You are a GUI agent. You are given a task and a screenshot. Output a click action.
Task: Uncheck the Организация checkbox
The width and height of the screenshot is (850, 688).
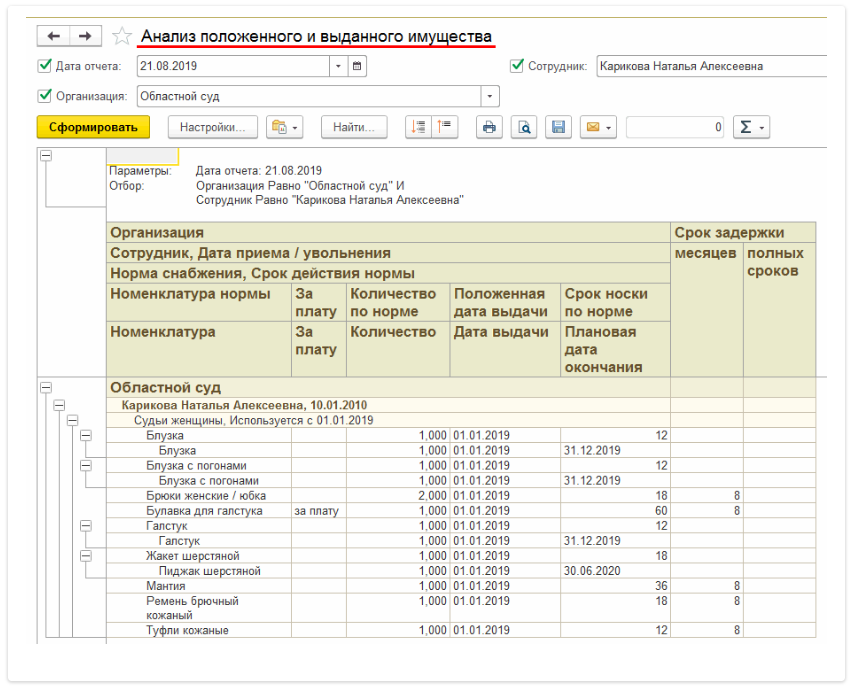[x=44, y=96]
